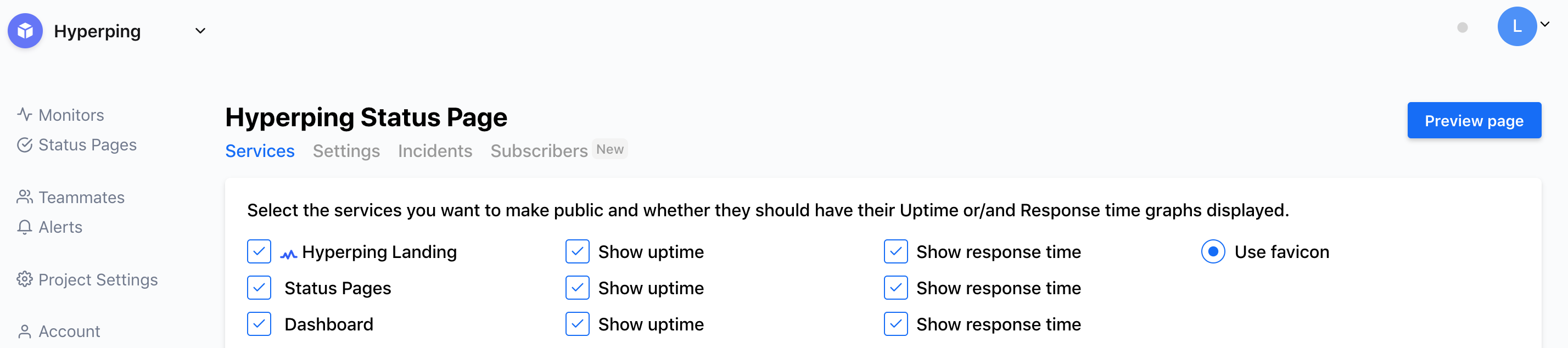Select the Use favicon radio button
Screen dimensions: 1568x348
pyautogui.click(x=1213, y=251)
